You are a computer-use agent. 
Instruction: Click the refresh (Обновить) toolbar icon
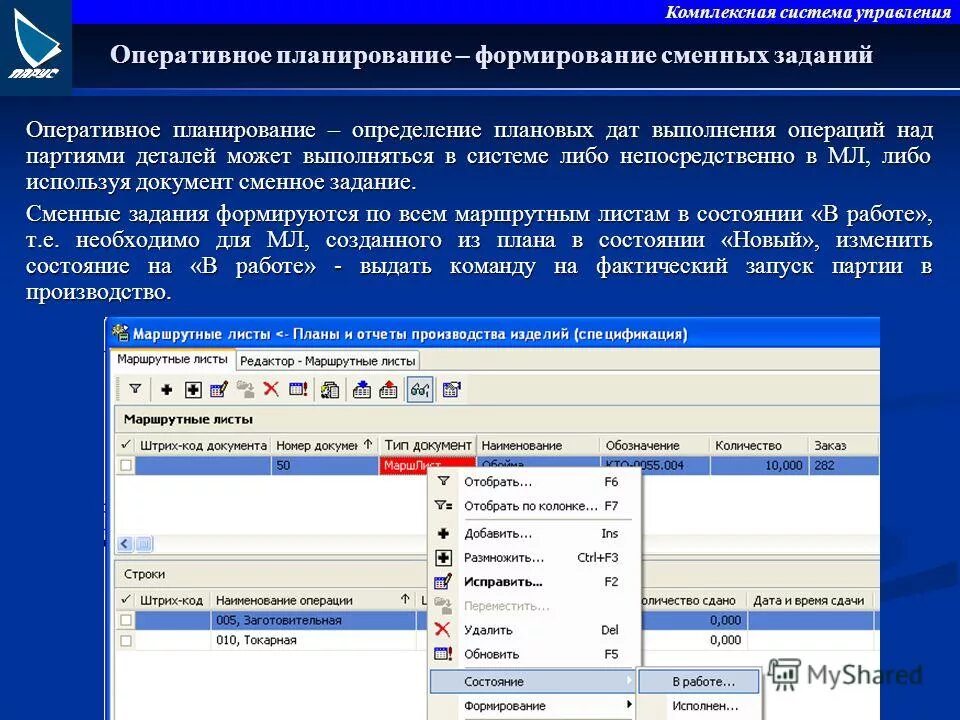pos(296,390)
